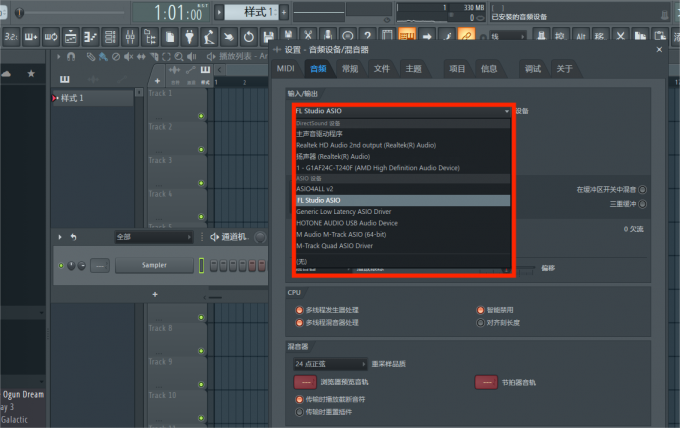The image size is (680, 428).
Task: Toggle the magnet snap icon in the playlist toolbar
Action: pos(71,56)
